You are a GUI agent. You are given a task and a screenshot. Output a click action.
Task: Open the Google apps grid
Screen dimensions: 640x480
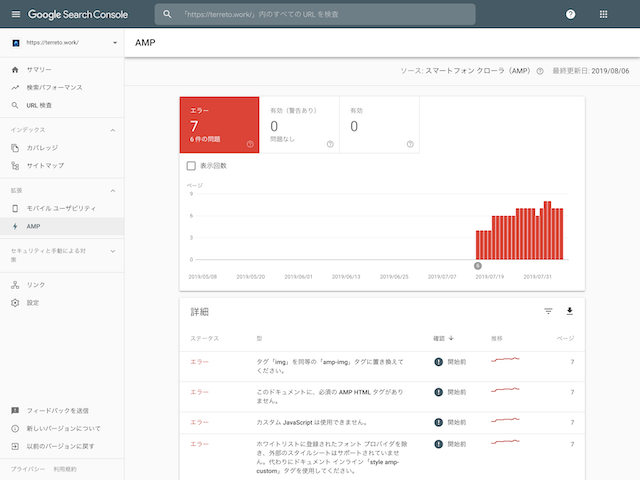602,14
